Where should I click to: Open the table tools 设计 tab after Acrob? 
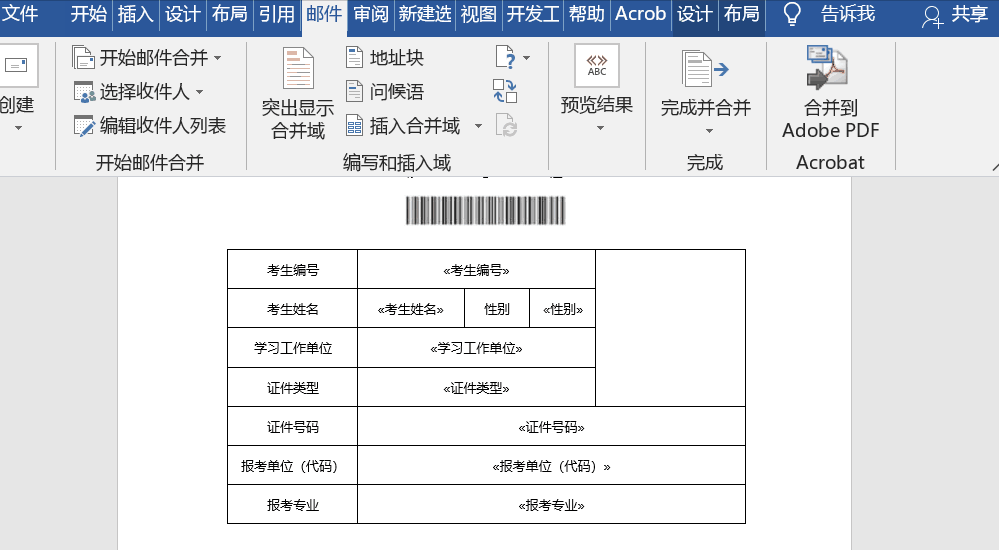pyautogui.click(x=694, y=13)
